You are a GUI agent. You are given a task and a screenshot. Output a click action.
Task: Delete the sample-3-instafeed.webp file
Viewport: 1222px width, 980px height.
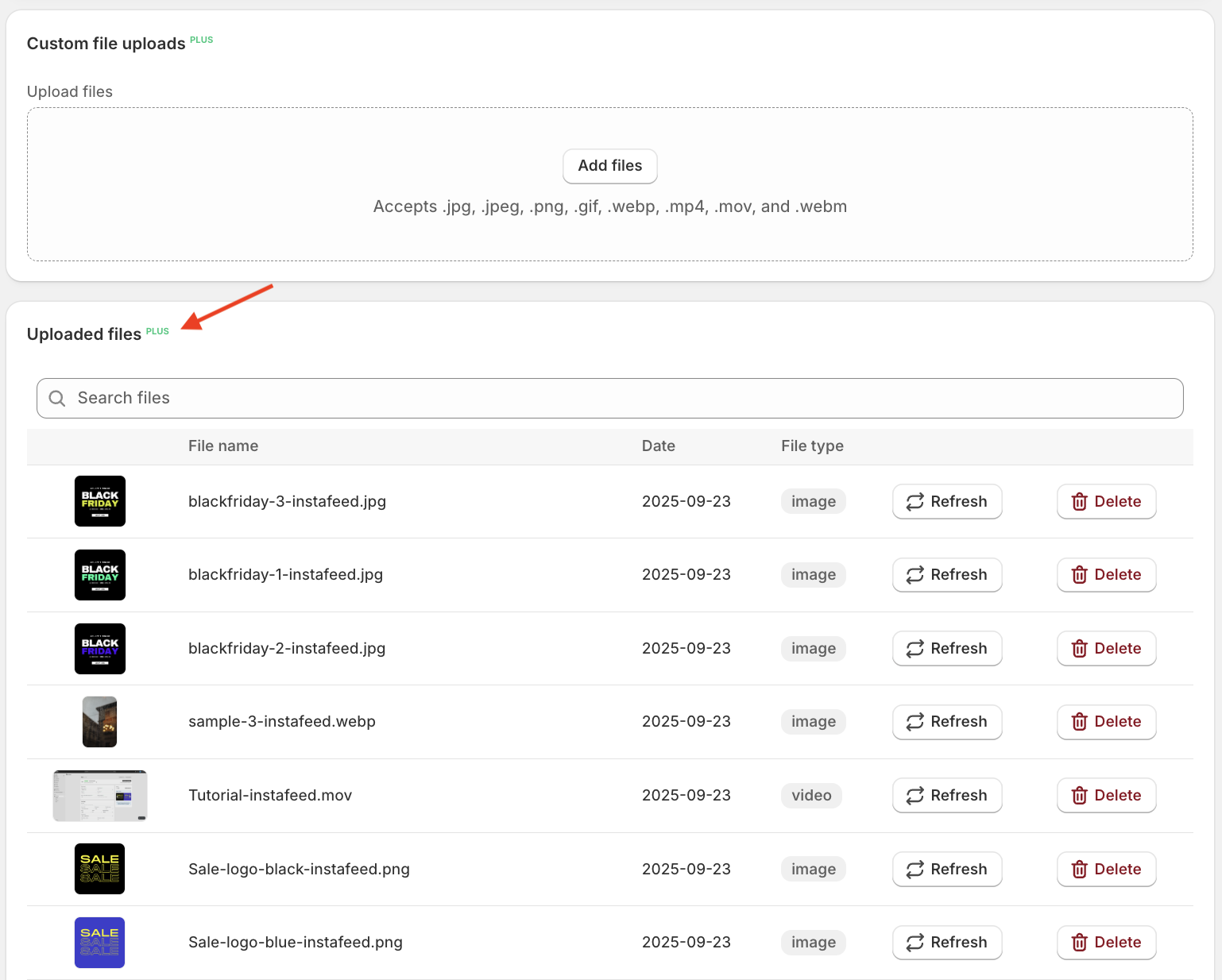(x=1106, y=722)
